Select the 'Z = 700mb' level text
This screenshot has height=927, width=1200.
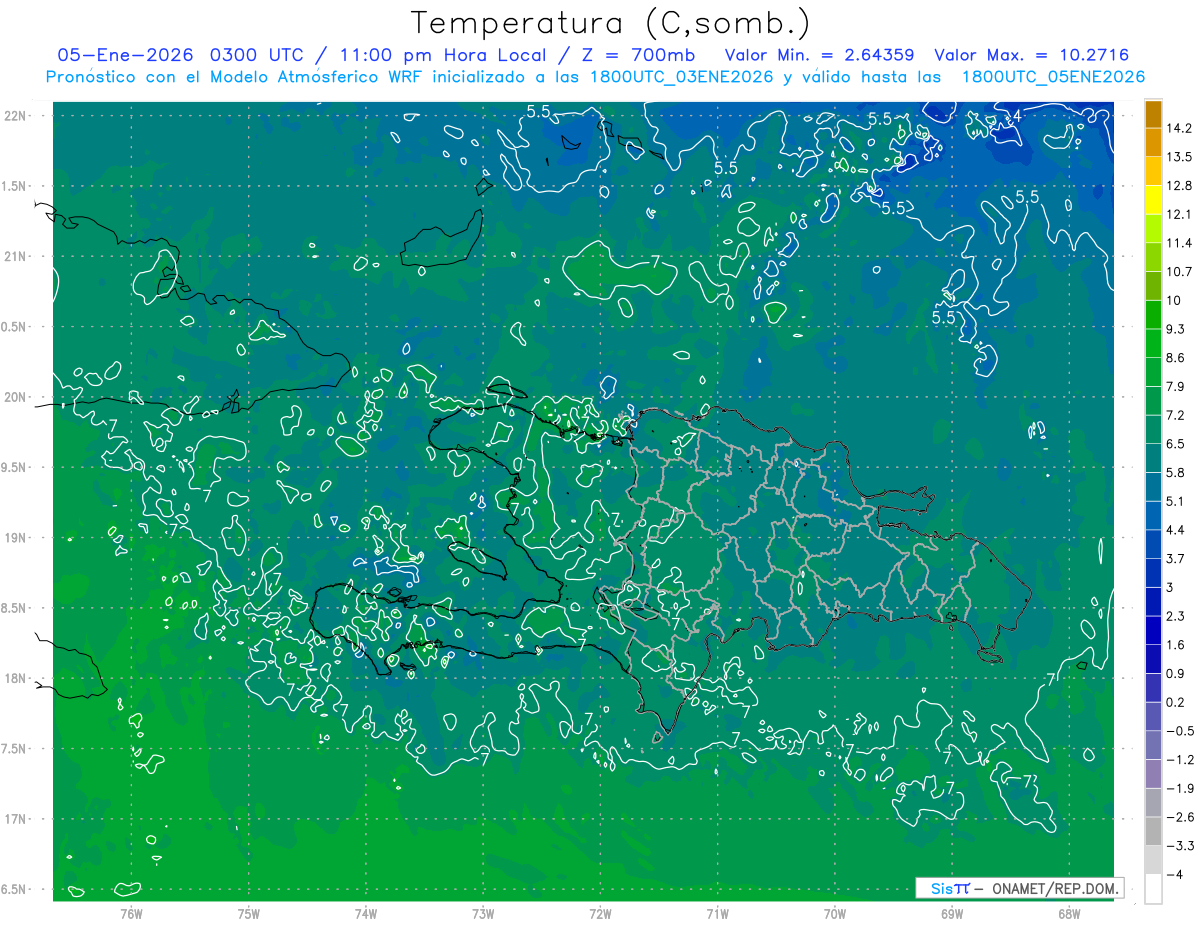click(639, 54)
